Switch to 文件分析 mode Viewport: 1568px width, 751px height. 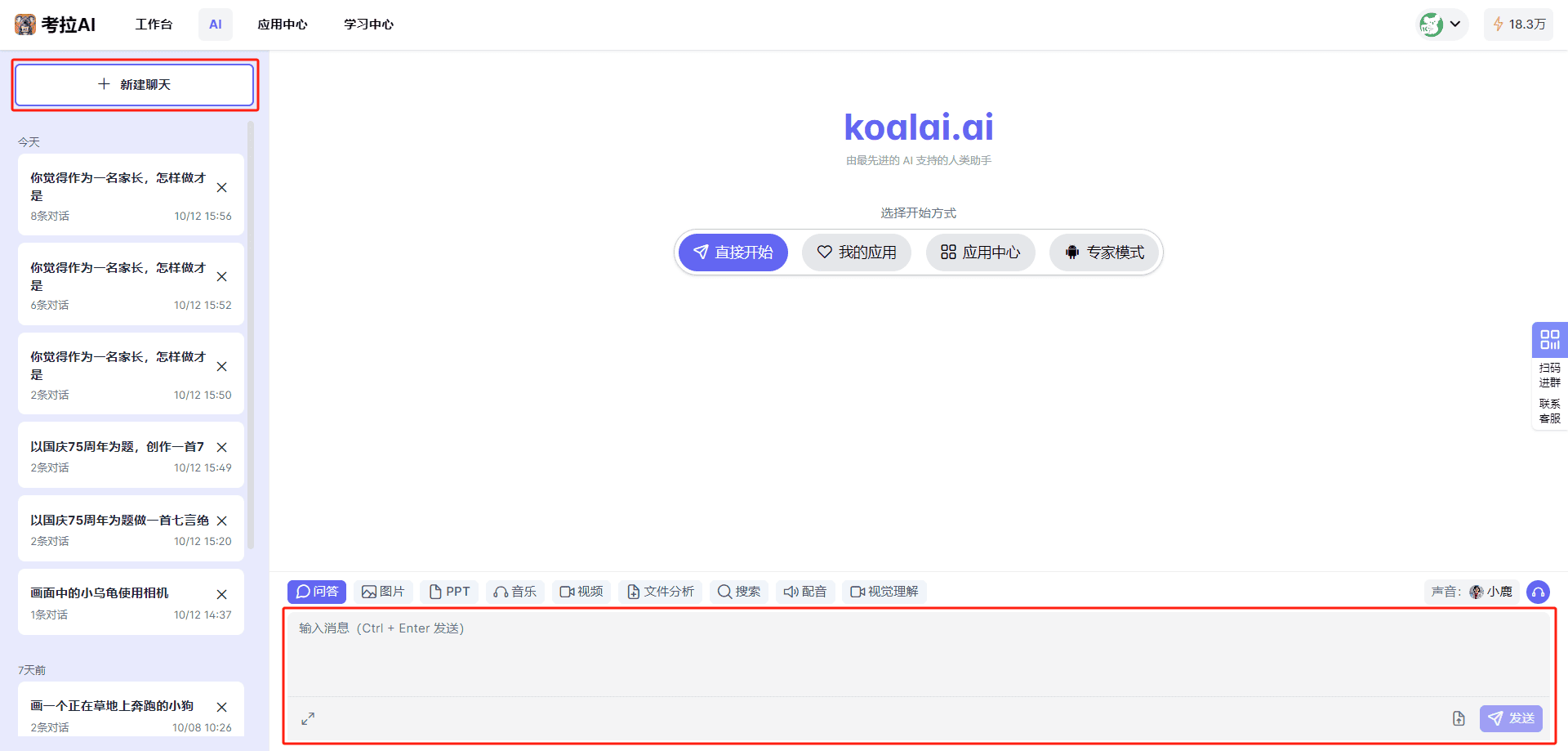click(660, 592)
